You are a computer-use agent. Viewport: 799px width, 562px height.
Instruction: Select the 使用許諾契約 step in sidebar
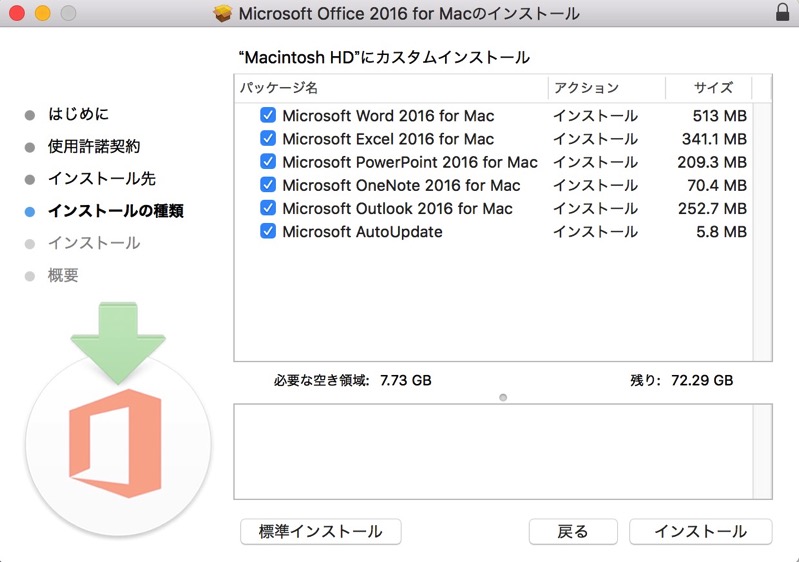click(94, 147)
